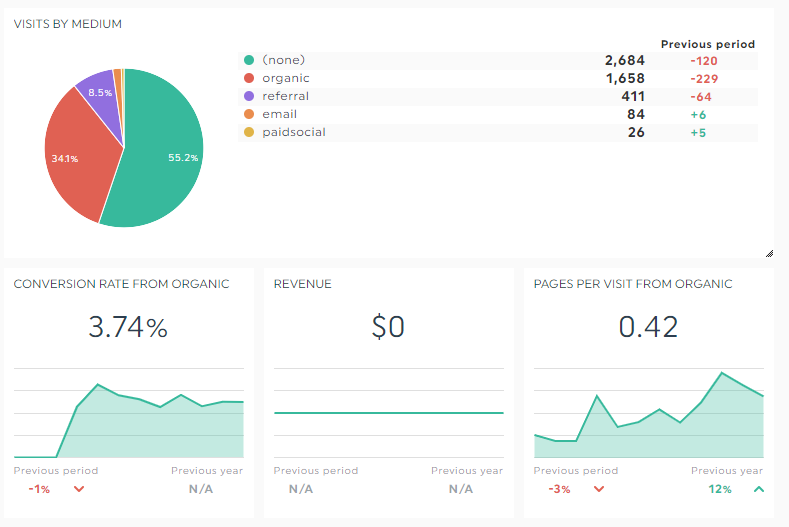Click the $0 revenue value
Viewport: 789px width, 527px height.
click(x=388, y=327)
